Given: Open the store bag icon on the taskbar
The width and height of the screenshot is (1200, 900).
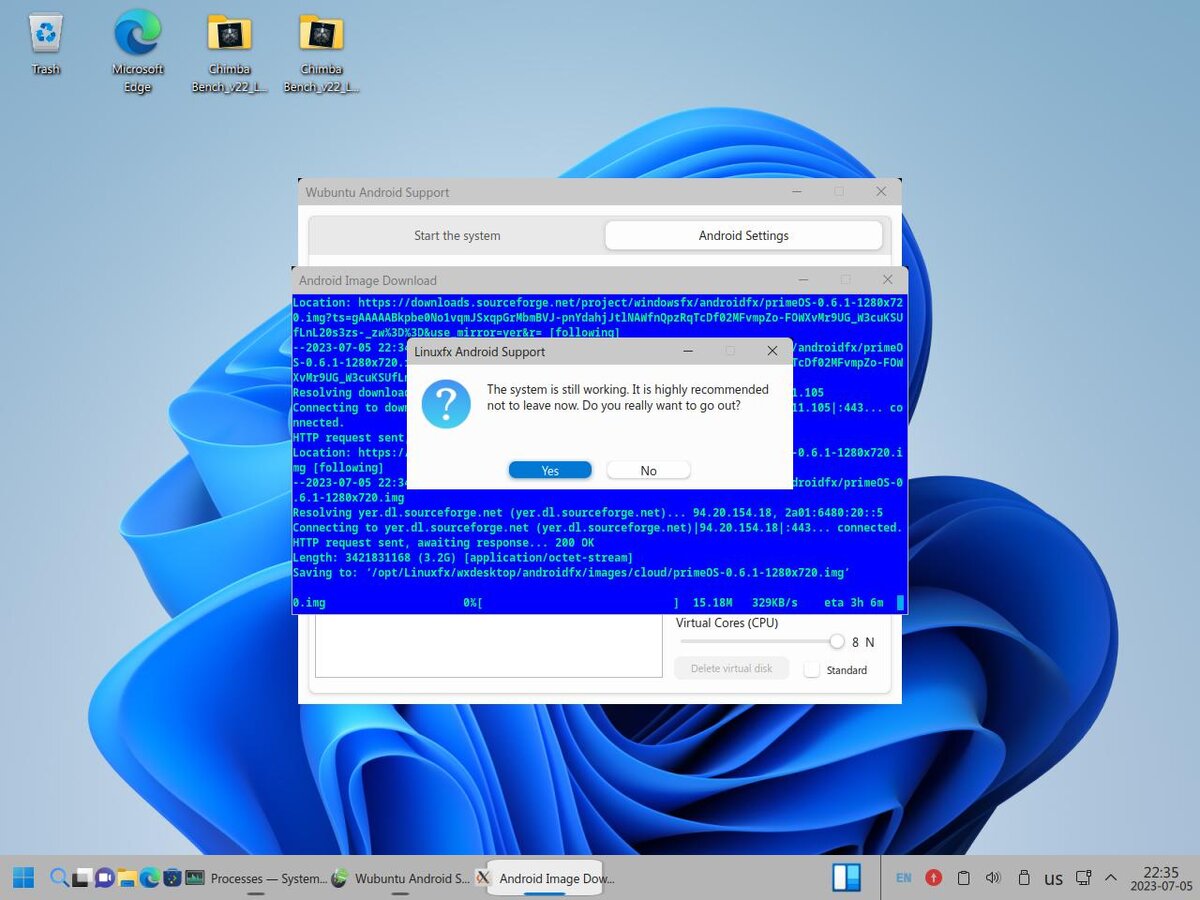Looking at the screenshot, I should (172, 878).
